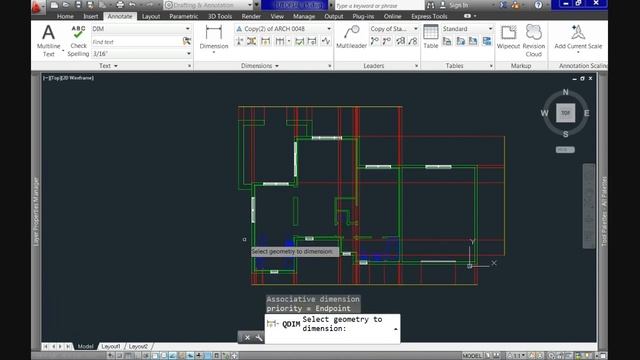Viewport: 640px width, 360px height.
Task: Open the Parametric ribbon tab
Action: click(183, 16)
